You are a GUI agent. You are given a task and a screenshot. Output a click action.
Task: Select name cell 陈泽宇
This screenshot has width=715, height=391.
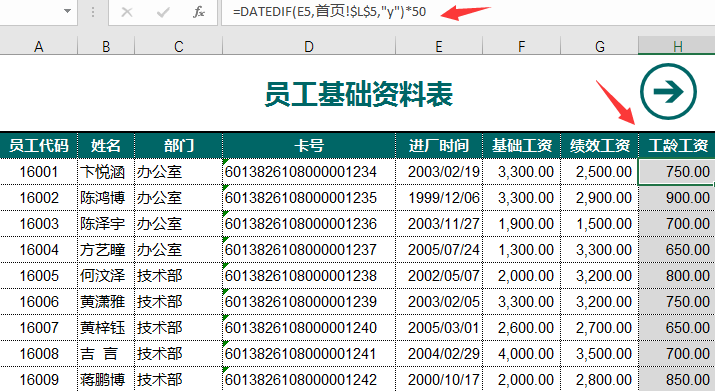point(106,224)
